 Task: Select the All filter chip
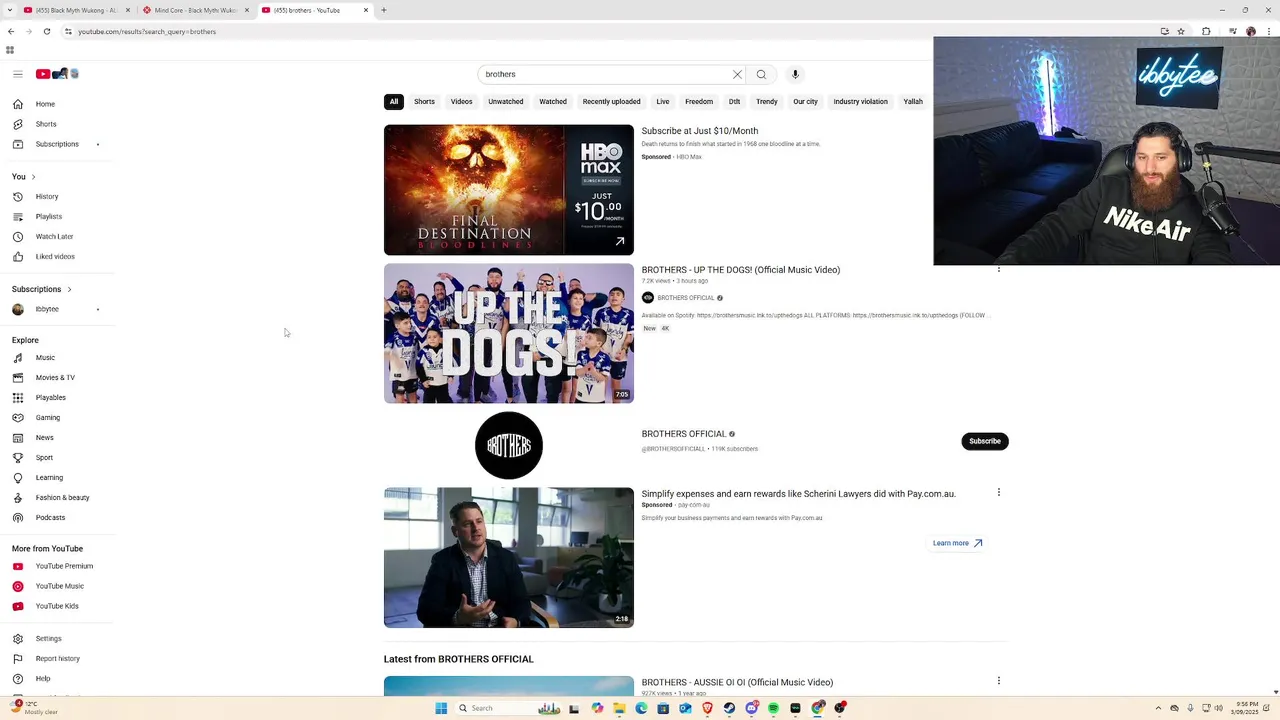coord(394,102)
